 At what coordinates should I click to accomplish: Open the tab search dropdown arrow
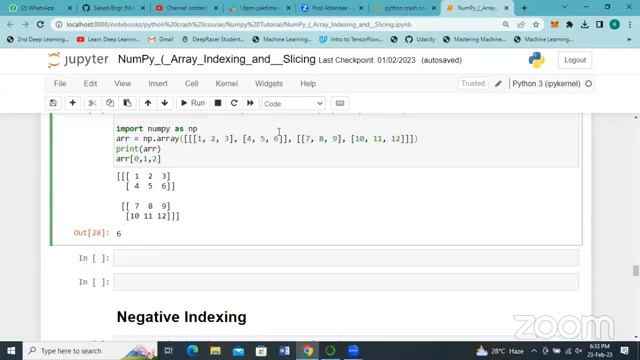(x=564, y=7)
